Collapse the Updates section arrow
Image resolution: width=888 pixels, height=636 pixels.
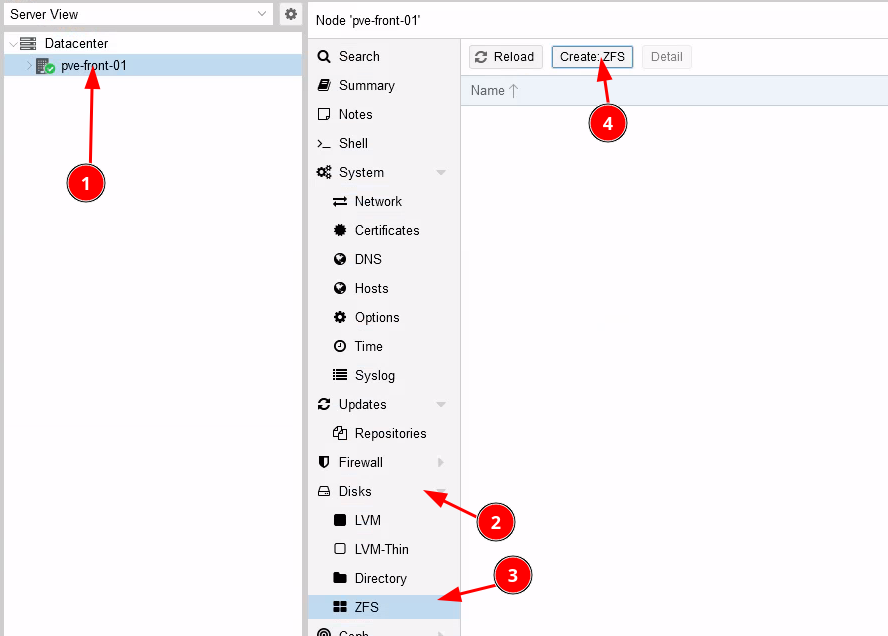tap(441, 405)
